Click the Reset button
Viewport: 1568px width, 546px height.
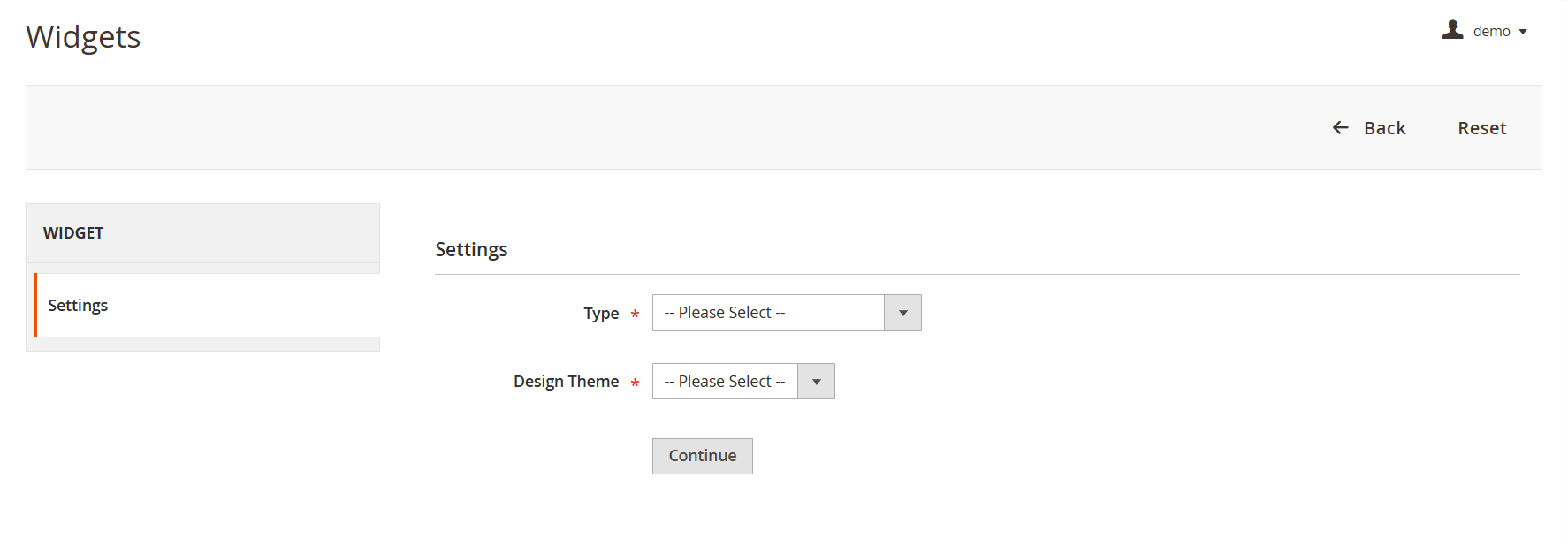click(1481, 128)
